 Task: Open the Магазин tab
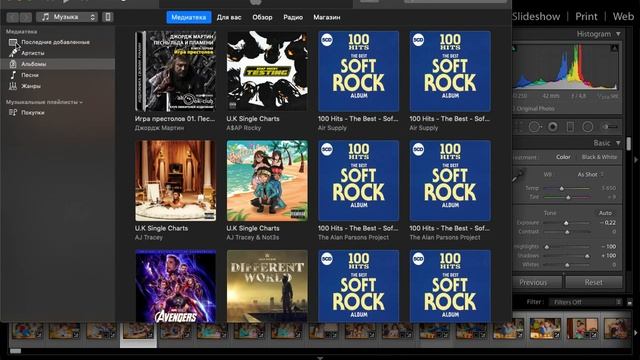(x=327, y=18)
